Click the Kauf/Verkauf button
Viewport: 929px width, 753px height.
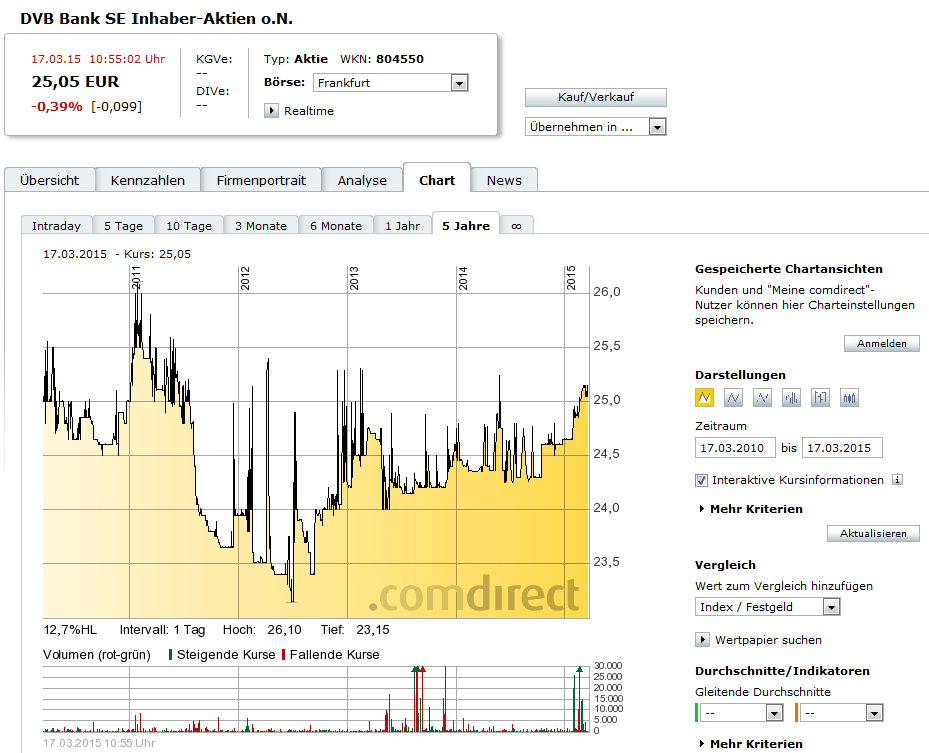tap(595, 97)
